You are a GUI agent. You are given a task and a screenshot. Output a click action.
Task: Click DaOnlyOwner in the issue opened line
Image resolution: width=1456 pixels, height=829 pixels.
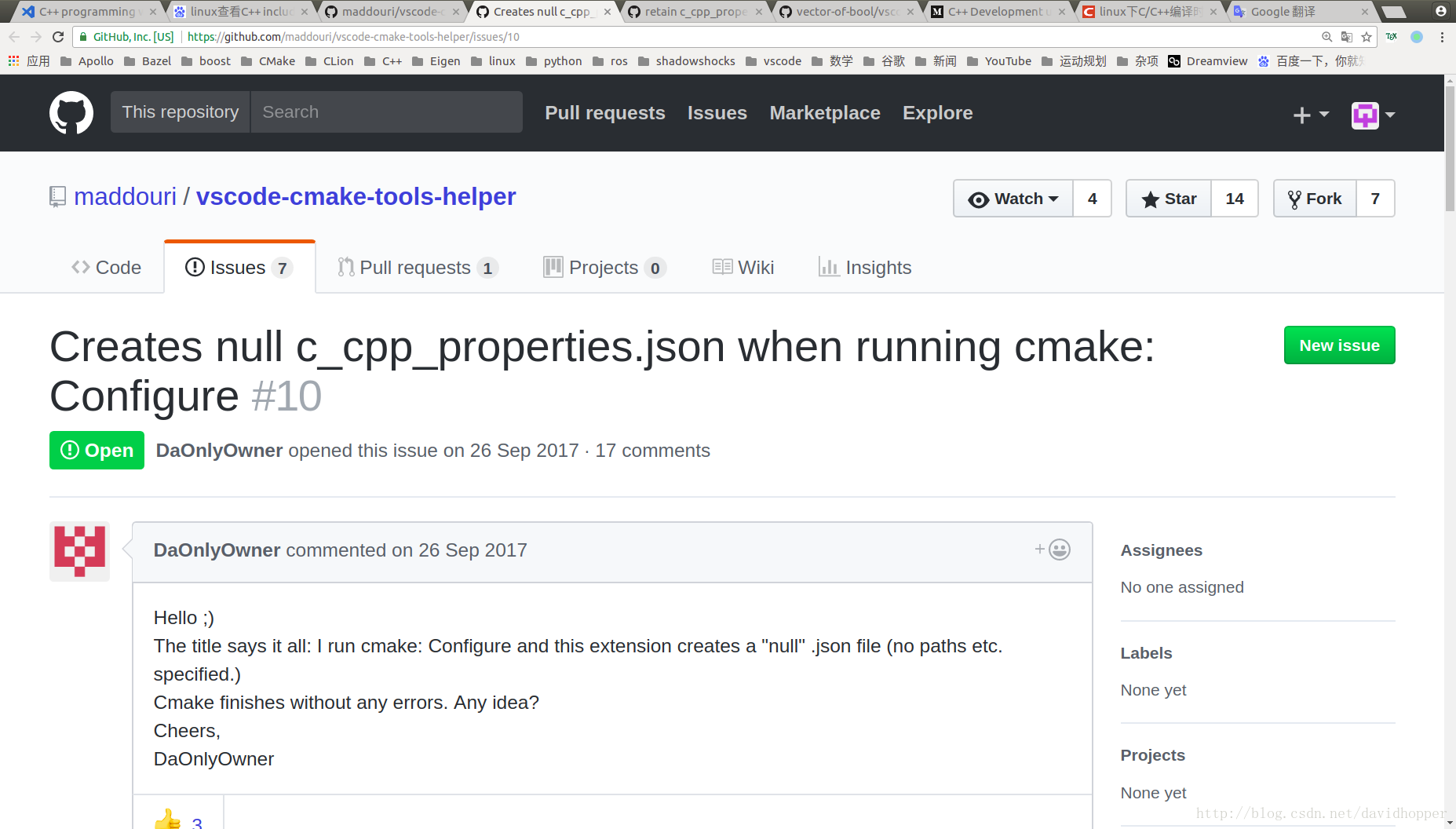pyautogui.click(x=219, y=451)
